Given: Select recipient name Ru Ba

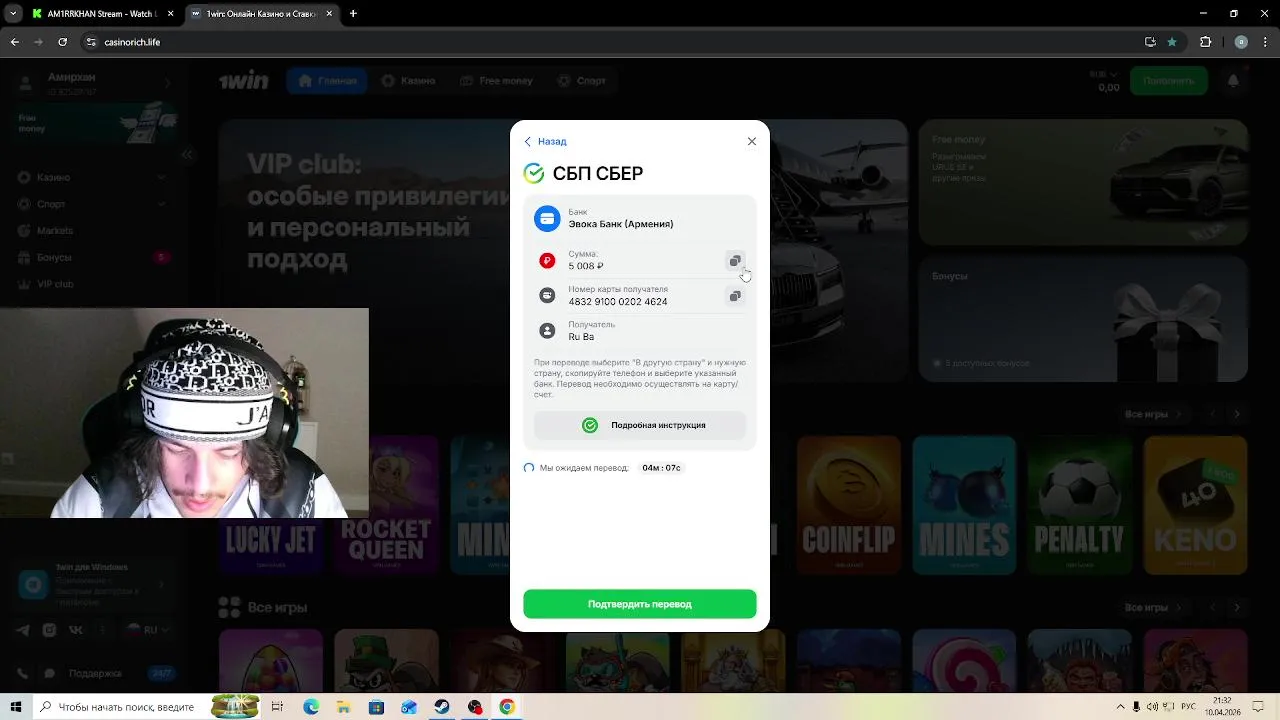Looking at the screenshot, I should (x=581, y=337).
